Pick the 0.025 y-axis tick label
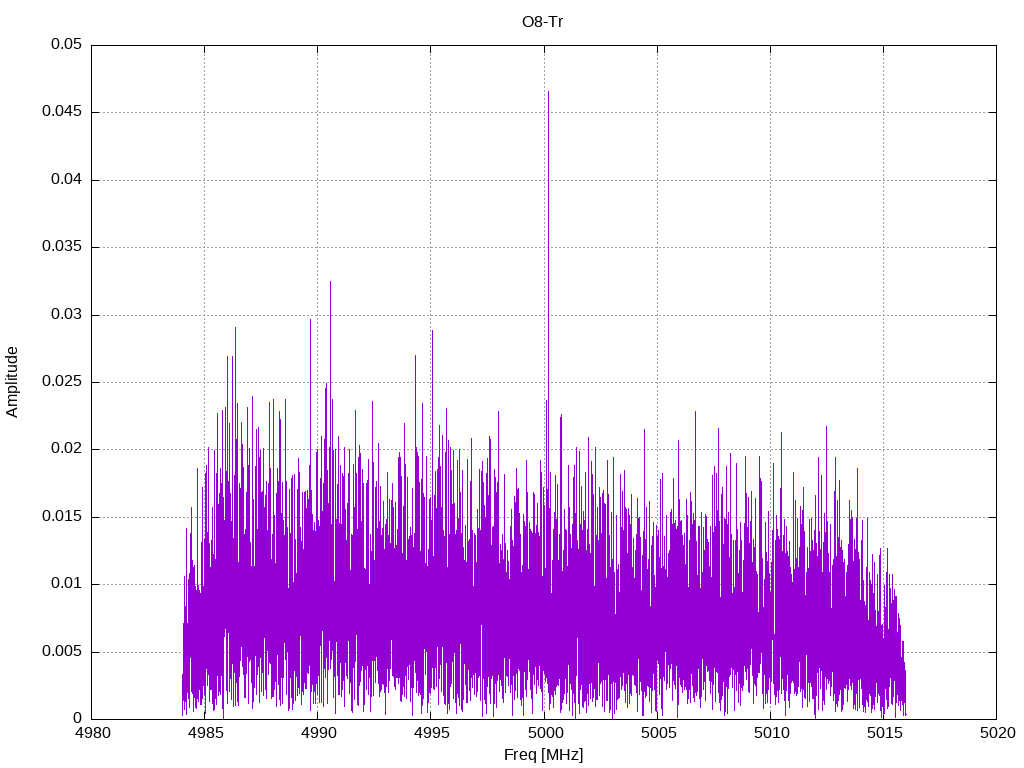 pyautogui.click(x=62, y=382)
